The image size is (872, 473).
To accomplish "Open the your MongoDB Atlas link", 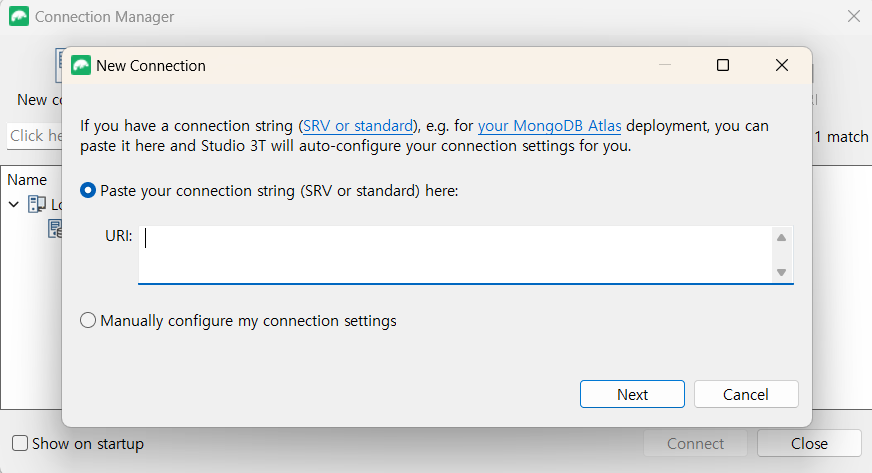I will [x=549, y=126].
